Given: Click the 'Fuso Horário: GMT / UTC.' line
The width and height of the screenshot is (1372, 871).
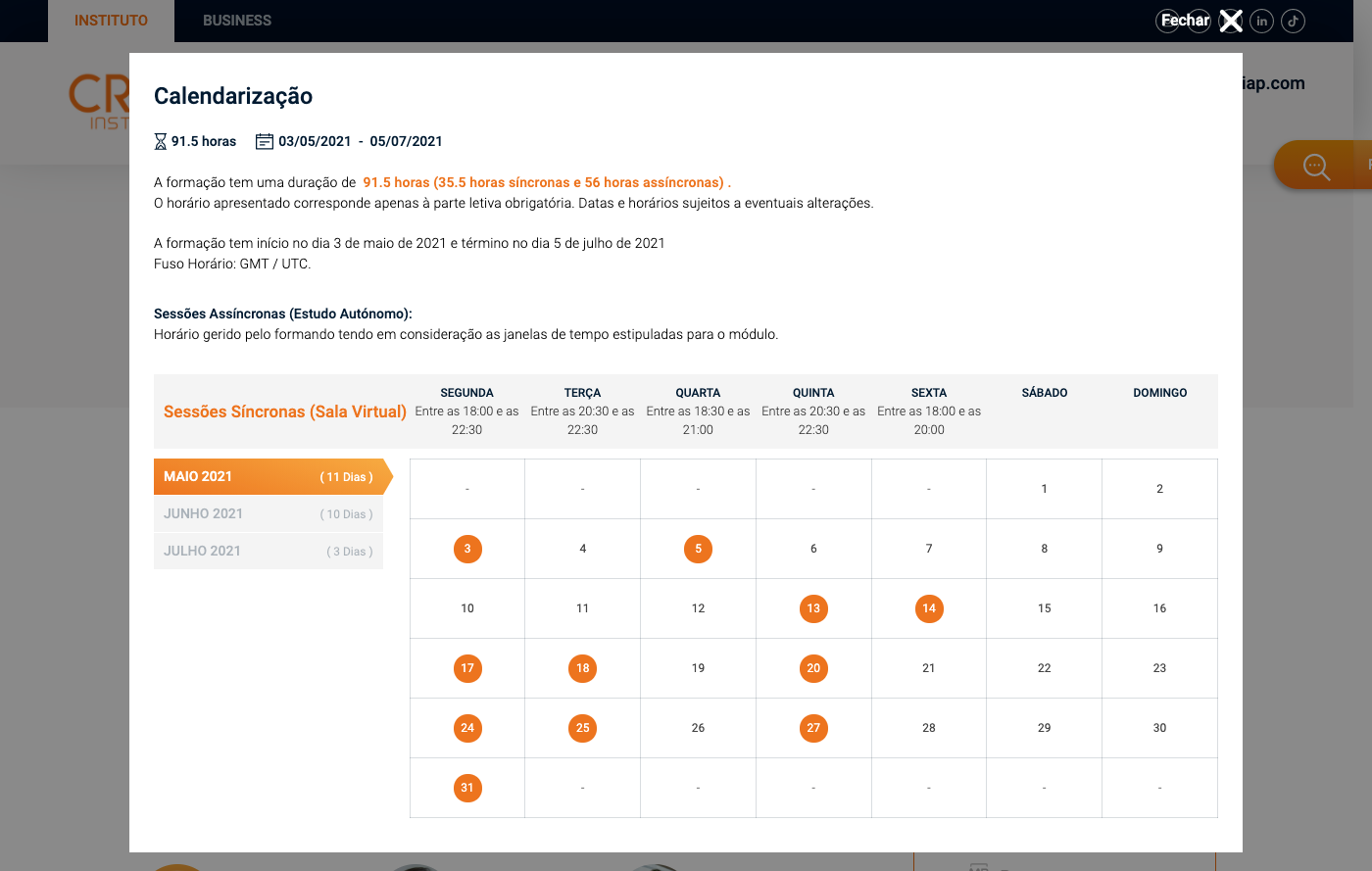Looking at the screenshot, I should 232,264.
